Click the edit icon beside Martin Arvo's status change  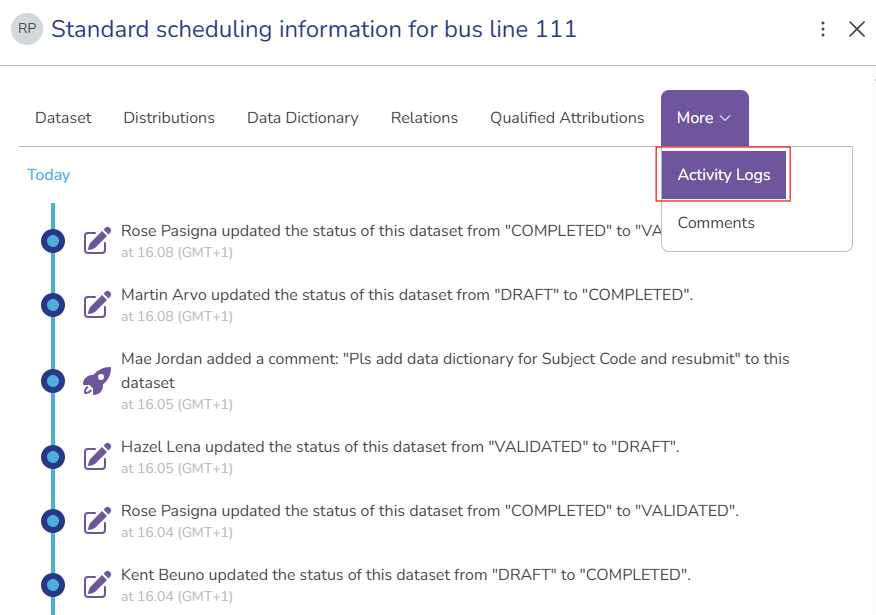click(96, 304)
